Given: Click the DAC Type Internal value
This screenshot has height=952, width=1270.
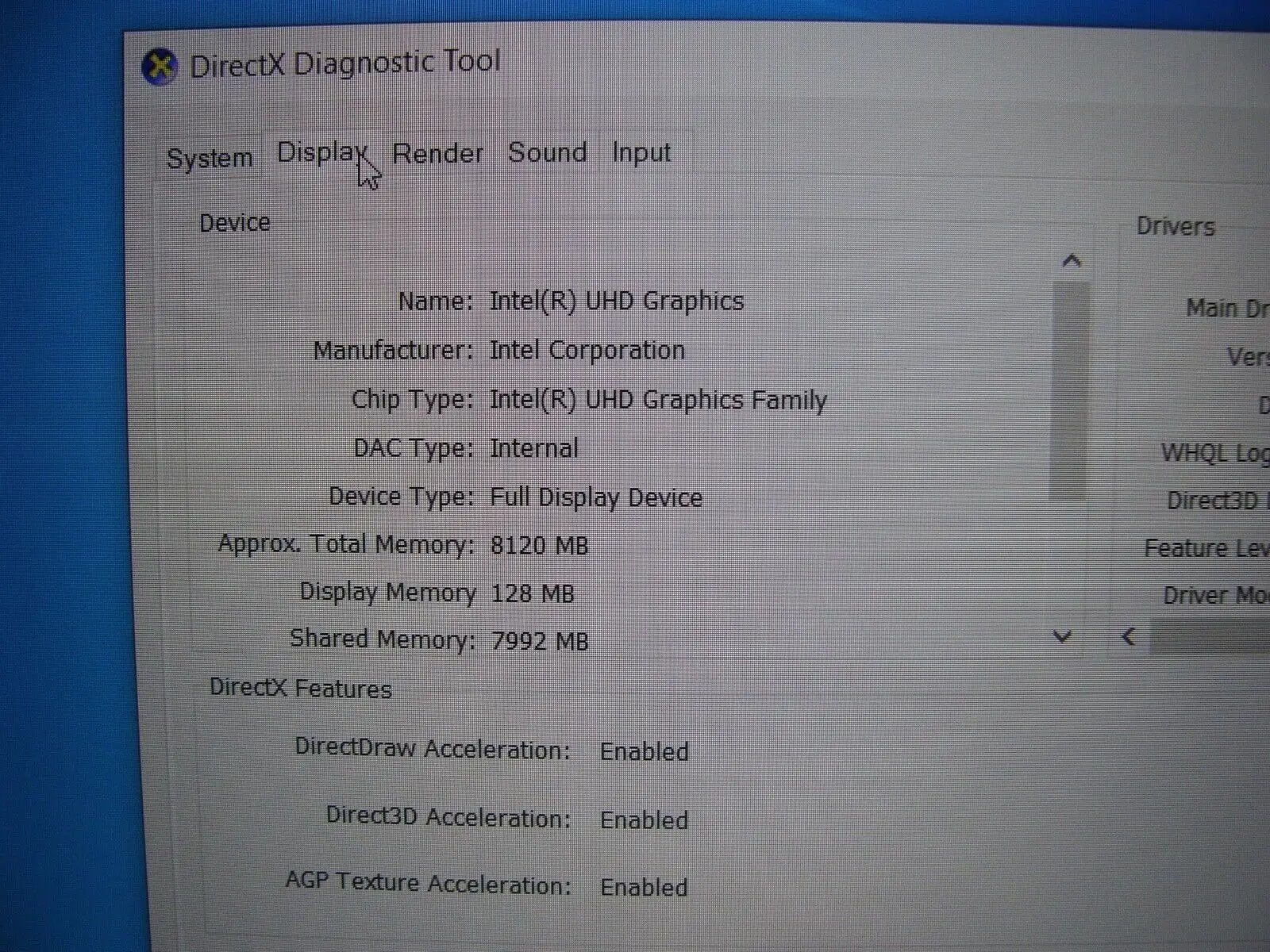Looking at the screenshot, I should 534,449.
